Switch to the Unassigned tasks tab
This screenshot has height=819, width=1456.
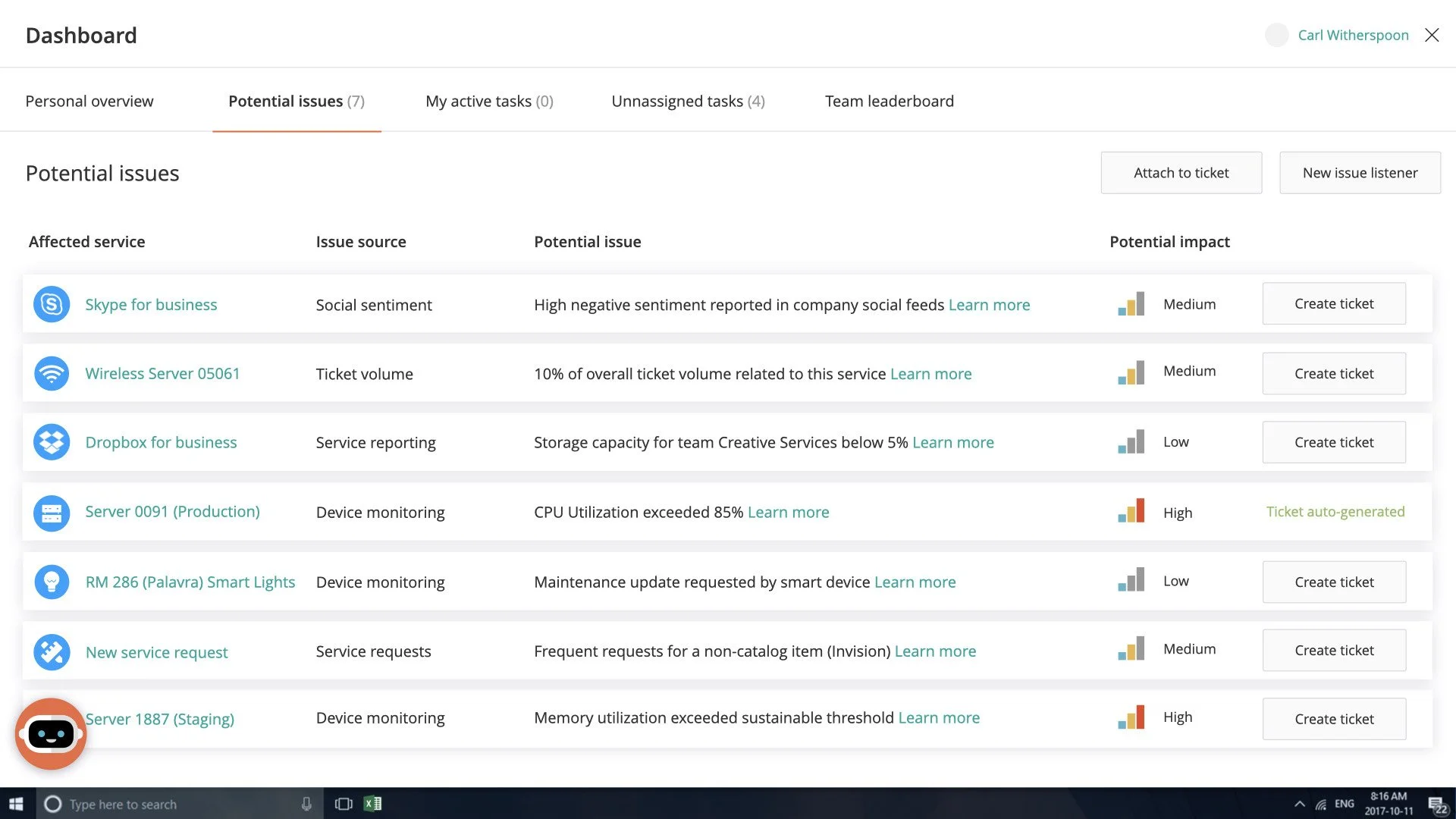(x=688, y=101)
